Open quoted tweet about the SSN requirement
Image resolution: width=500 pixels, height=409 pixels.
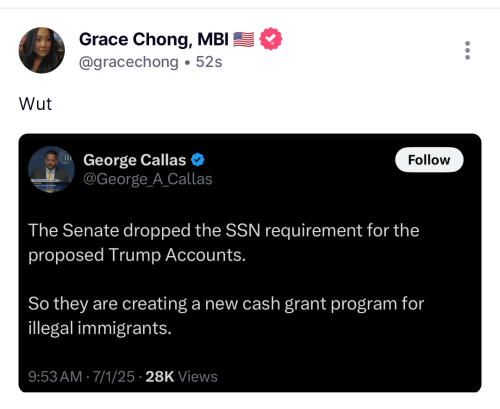tap(250, 263)
